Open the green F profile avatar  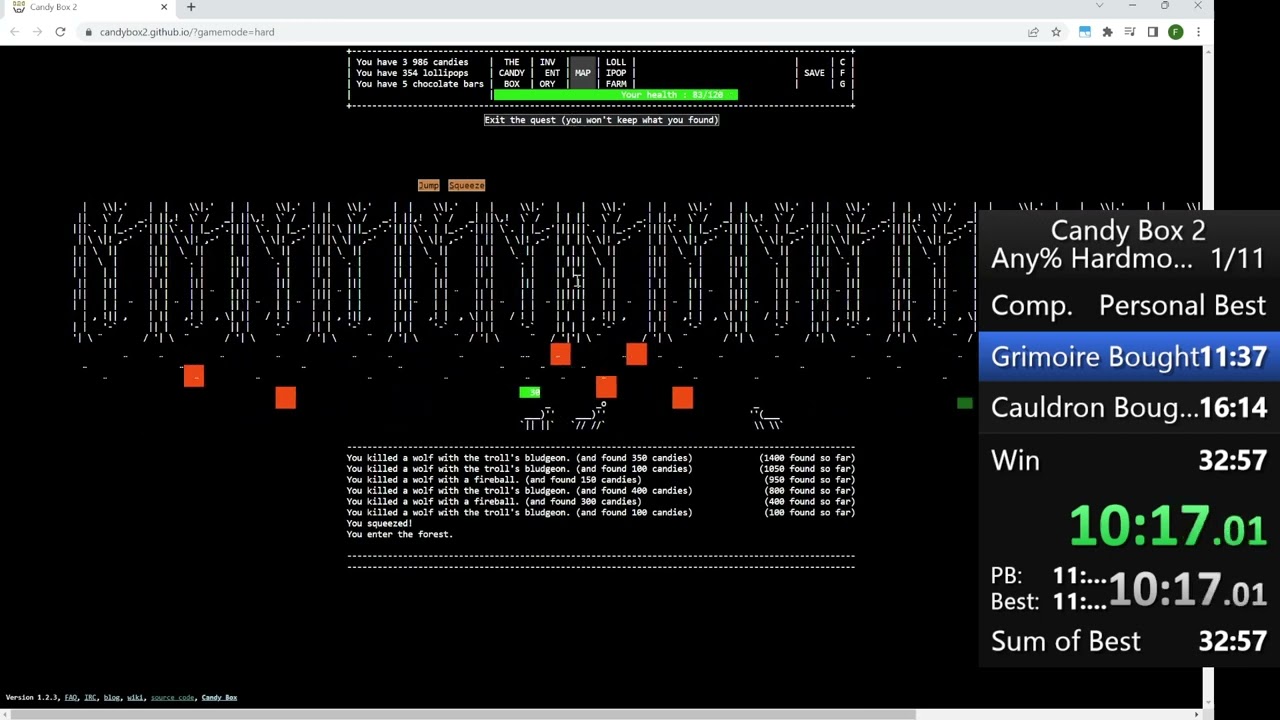click(x=1176, y=32)
